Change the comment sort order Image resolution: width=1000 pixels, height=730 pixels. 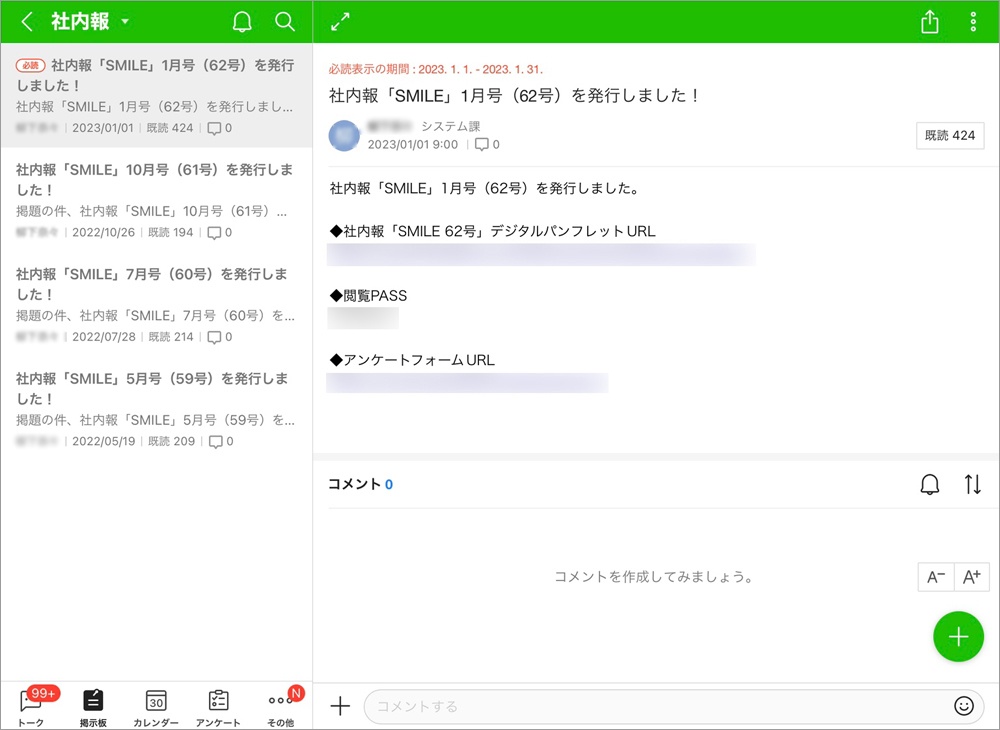[x=973, y=485]
